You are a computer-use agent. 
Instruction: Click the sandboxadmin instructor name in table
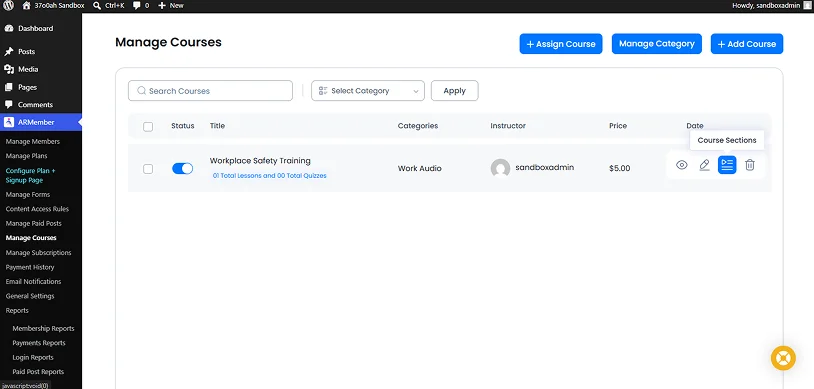tap(545, 167)
